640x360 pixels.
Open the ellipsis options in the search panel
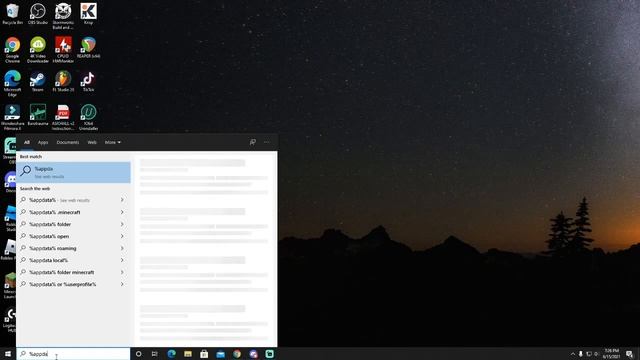[x=267, y=142]
